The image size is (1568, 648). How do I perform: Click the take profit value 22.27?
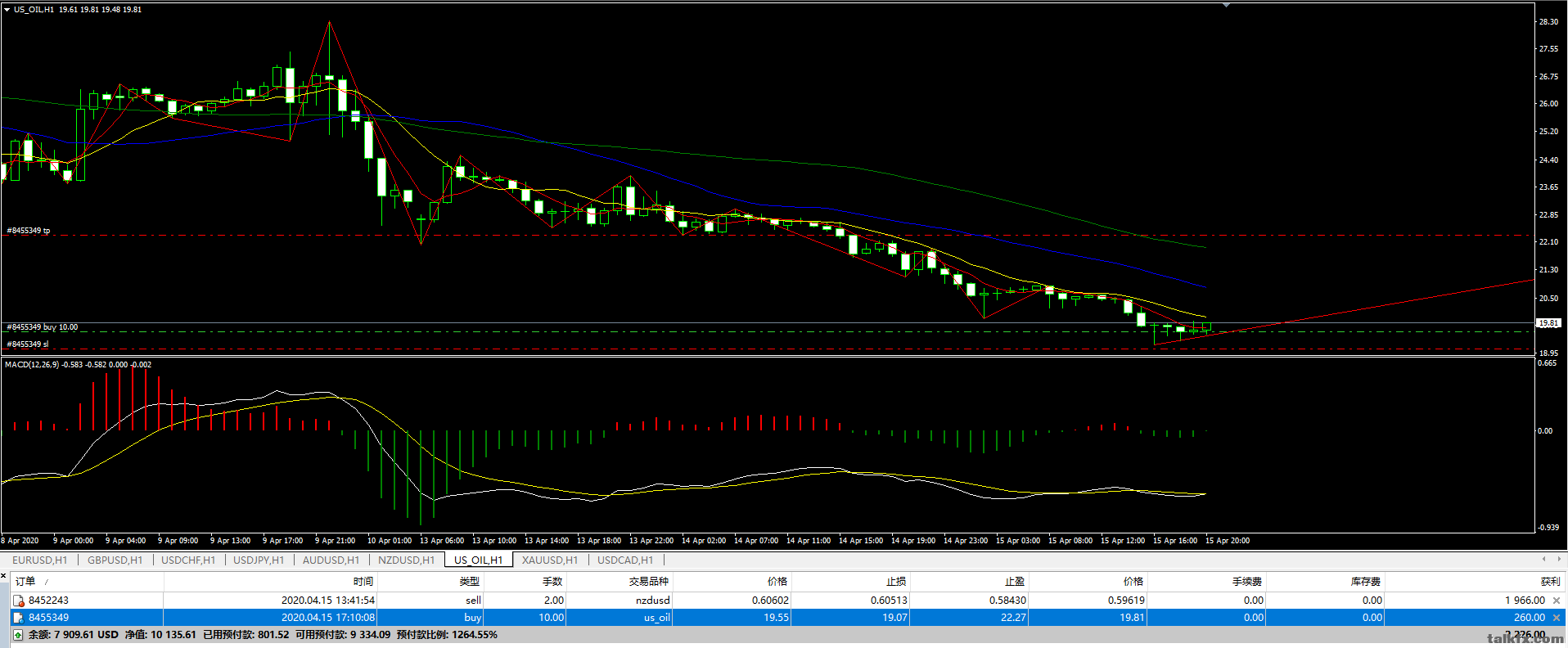pyautogui.click(x=1013, y=618)
